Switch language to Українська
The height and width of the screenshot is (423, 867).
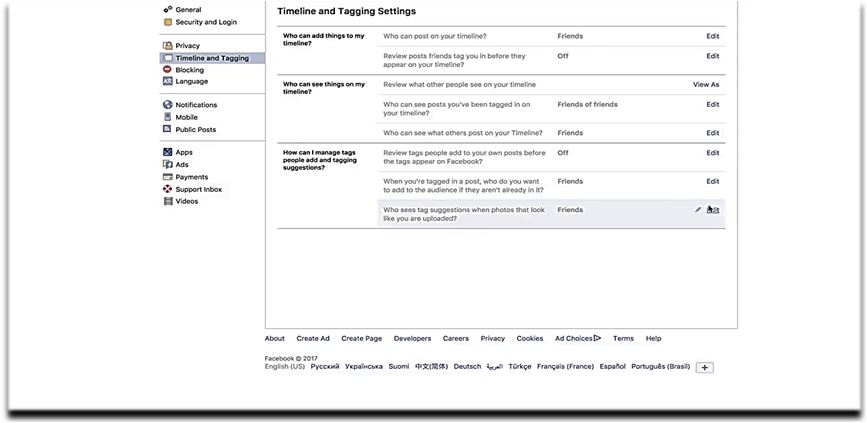point(364,367)
